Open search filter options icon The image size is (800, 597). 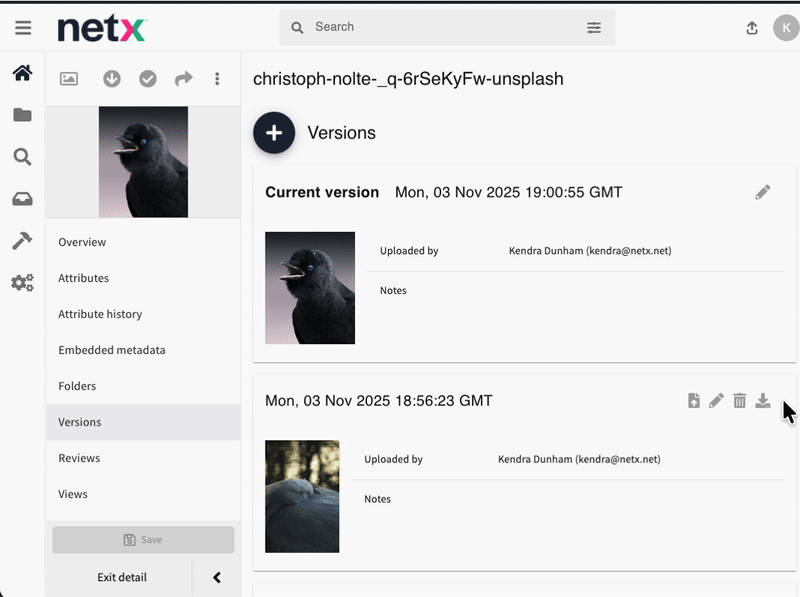[594, 28]
